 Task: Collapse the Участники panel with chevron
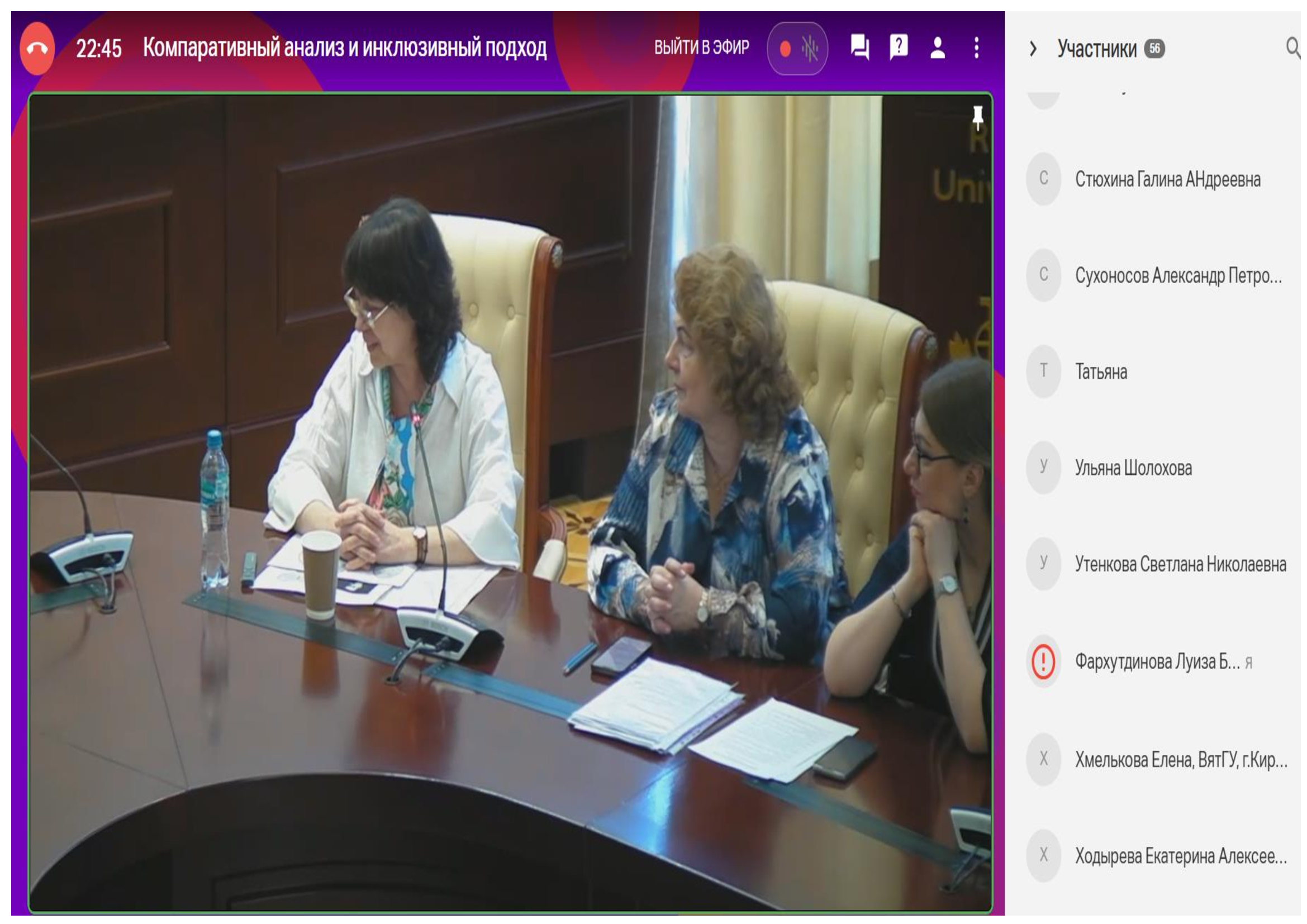[1033, 49]
